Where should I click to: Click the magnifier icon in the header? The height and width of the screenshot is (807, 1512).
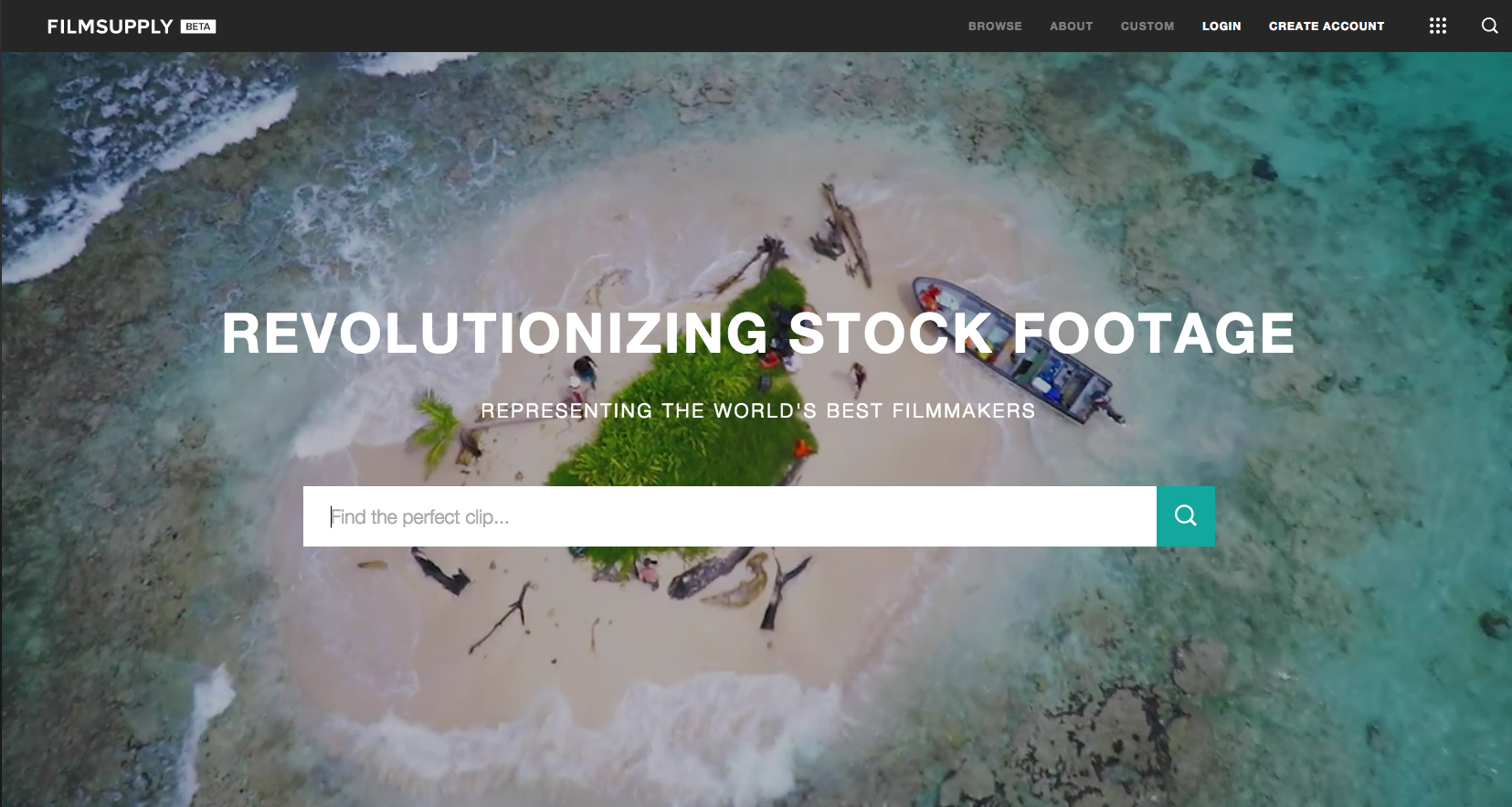coord(1489,26)
